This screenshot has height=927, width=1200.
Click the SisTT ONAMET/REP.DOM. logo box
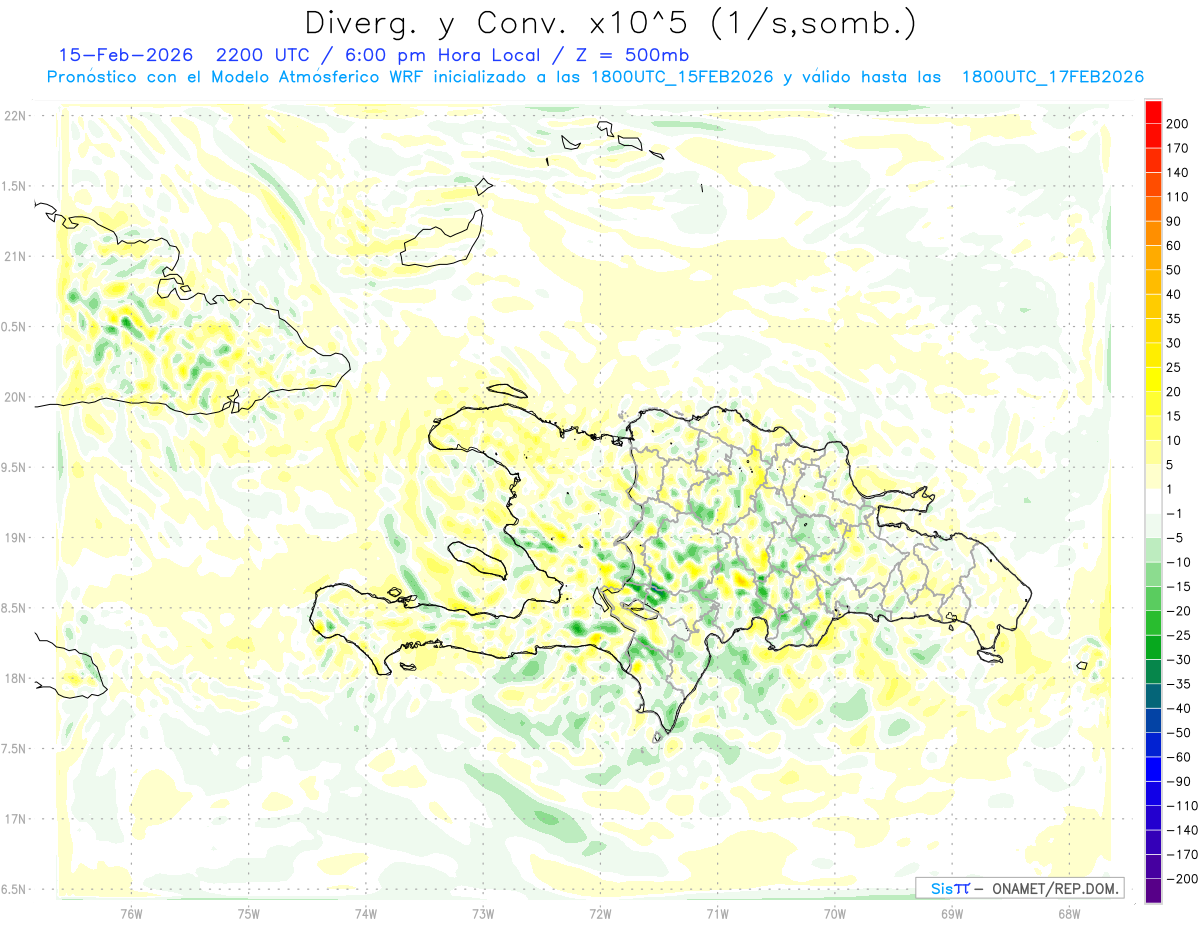tap(1020, 888)
